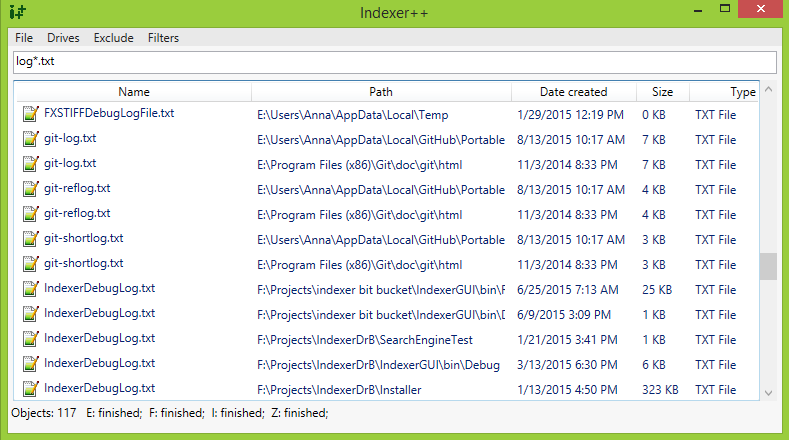Viewport: 789px width, 440px height.
Task: Click the scroll up arrow of results list
Action: pyautogui.click(x=768, y=89)
